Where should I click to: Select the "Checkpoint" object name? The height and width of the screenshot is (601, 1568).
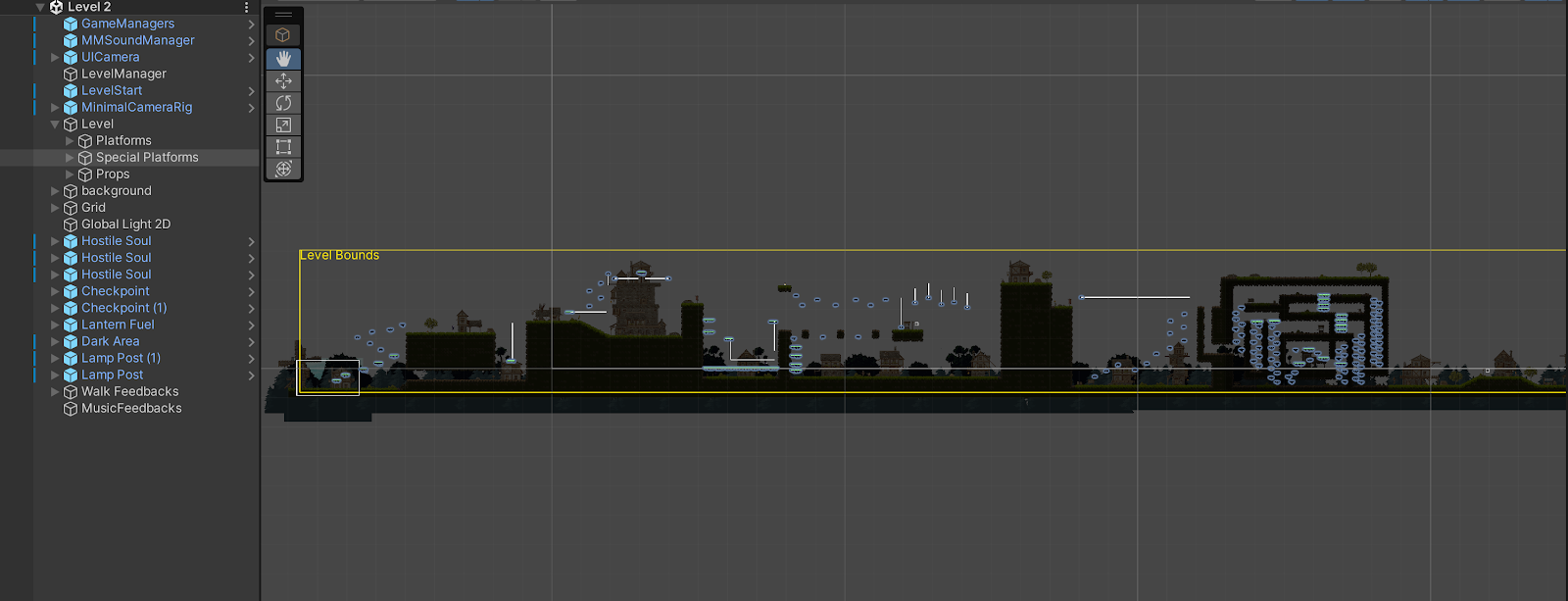tap(116, 291)
